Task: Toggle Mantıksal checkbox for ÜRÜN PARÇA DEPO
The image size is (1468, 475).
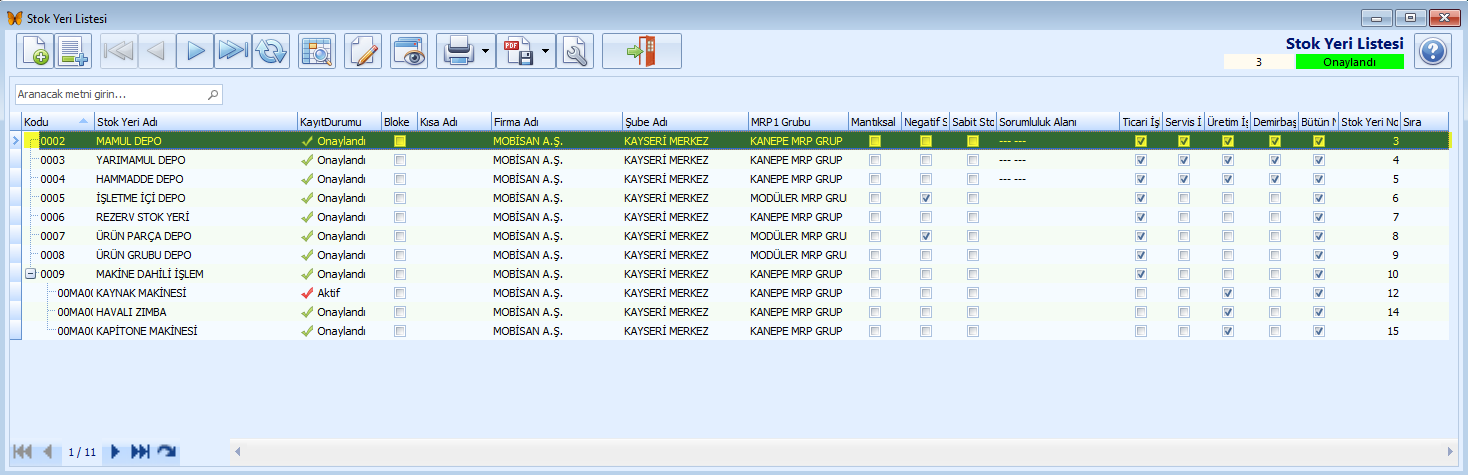Action: pos(875,236)
